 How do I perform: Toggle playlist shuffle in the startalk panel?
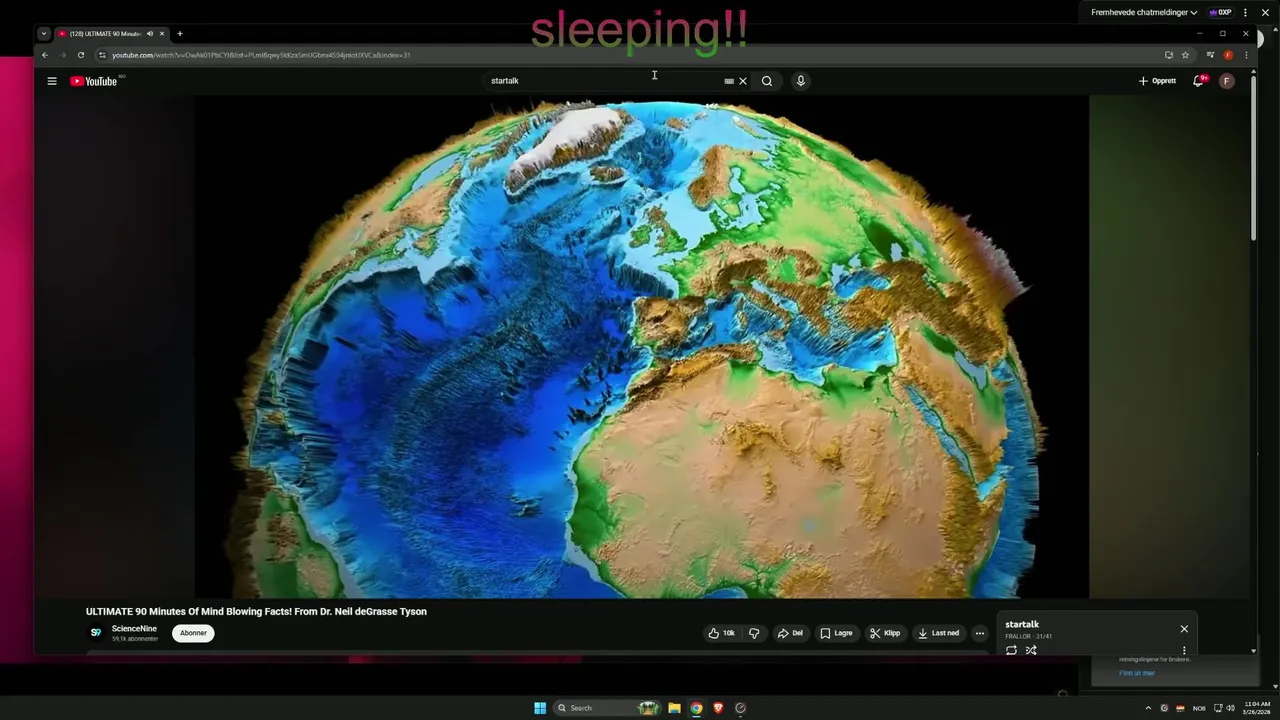[x=1031, y=650]
